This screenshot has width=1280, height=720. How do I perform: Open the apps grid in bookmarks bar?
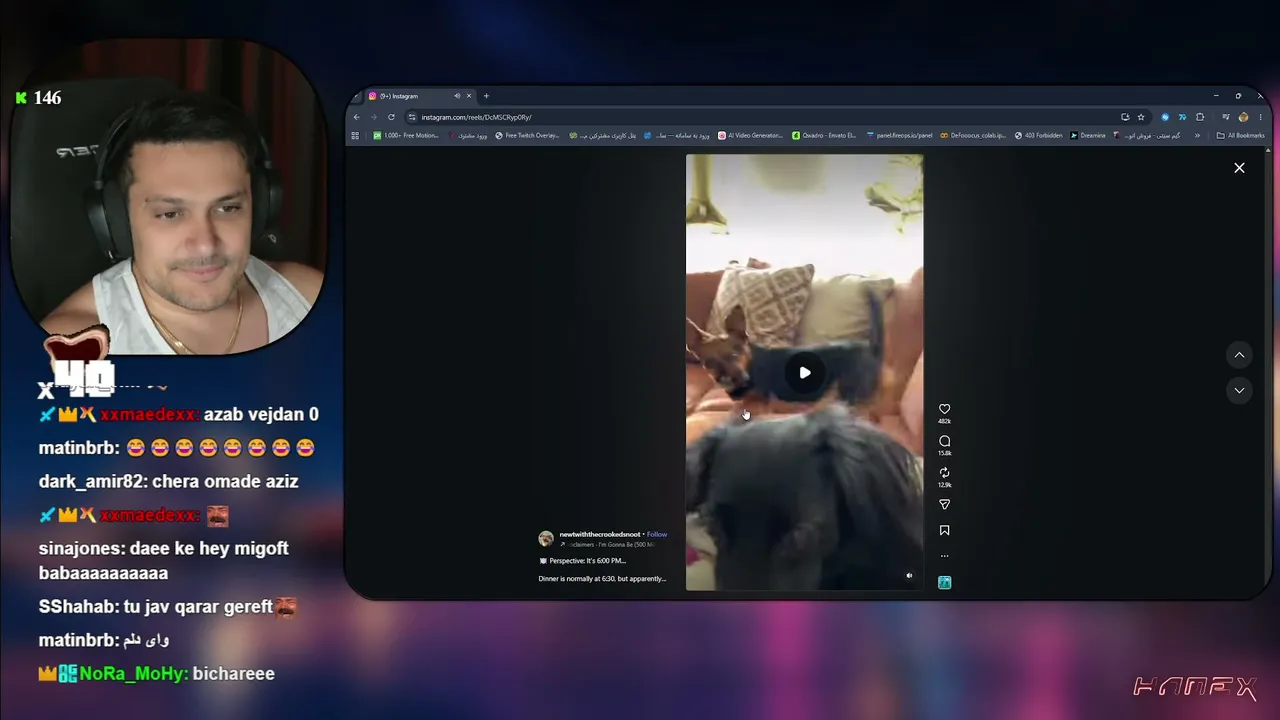pyautogui.click(x=355, y=135)
